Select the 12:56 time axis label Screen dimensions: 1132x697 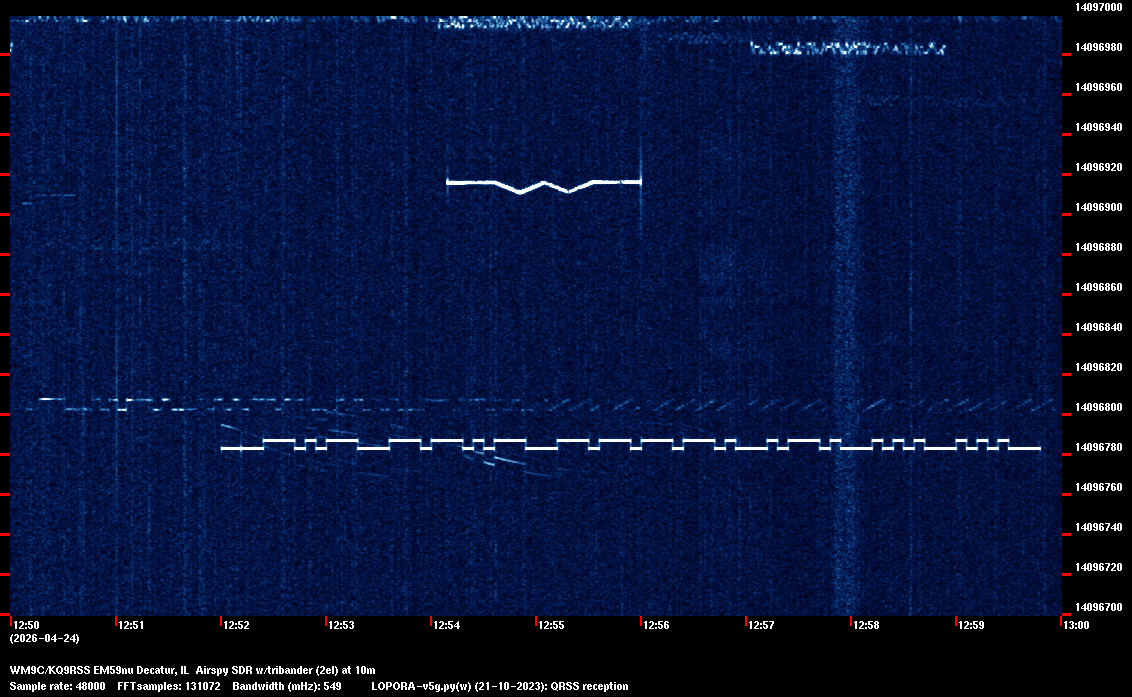[656, 625]
